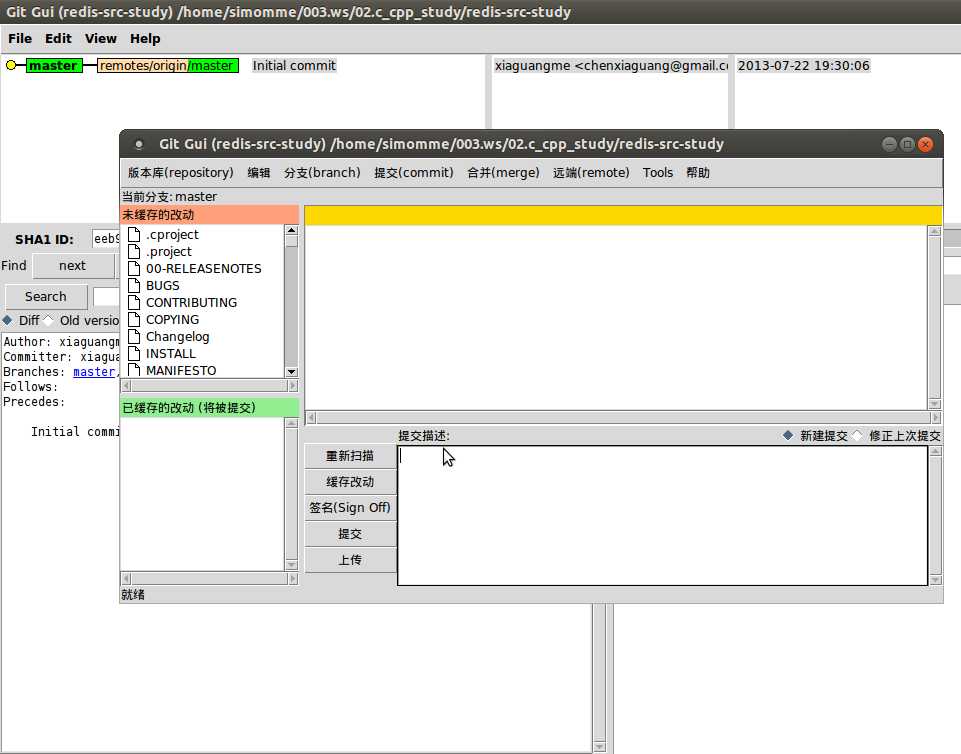Select 00-RELEASENOTES file name

(203, 268)
